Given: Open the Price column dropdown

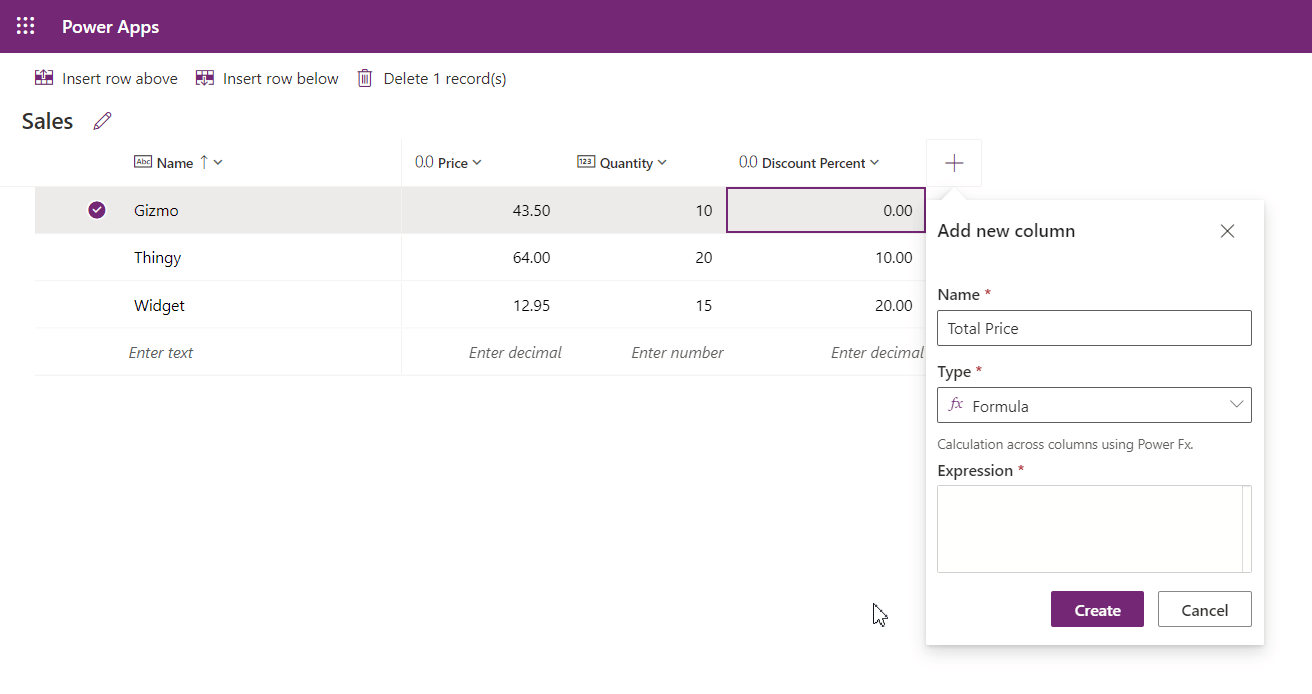Looking at the screenshot, I should pyautogui.click(x=477, y=163).
